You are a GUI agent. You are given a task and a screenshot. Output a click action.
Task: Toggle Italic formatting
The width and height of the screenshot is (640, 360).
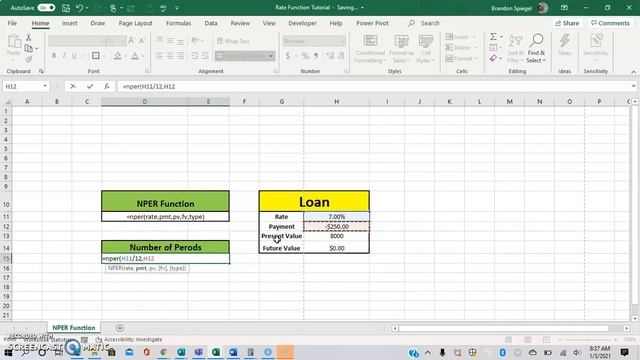coord(64,56)
